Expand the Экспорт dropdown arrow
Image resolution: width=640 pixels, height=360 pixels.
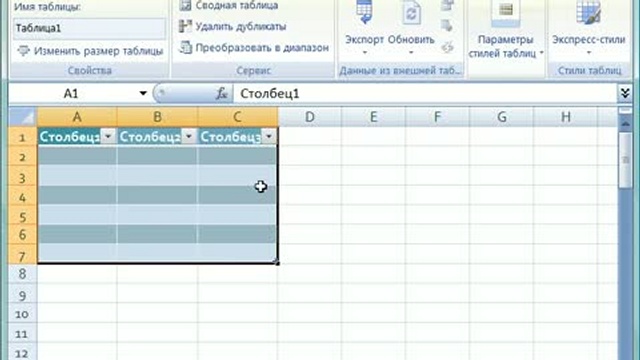pyautogui.click(x=364, y=53)
